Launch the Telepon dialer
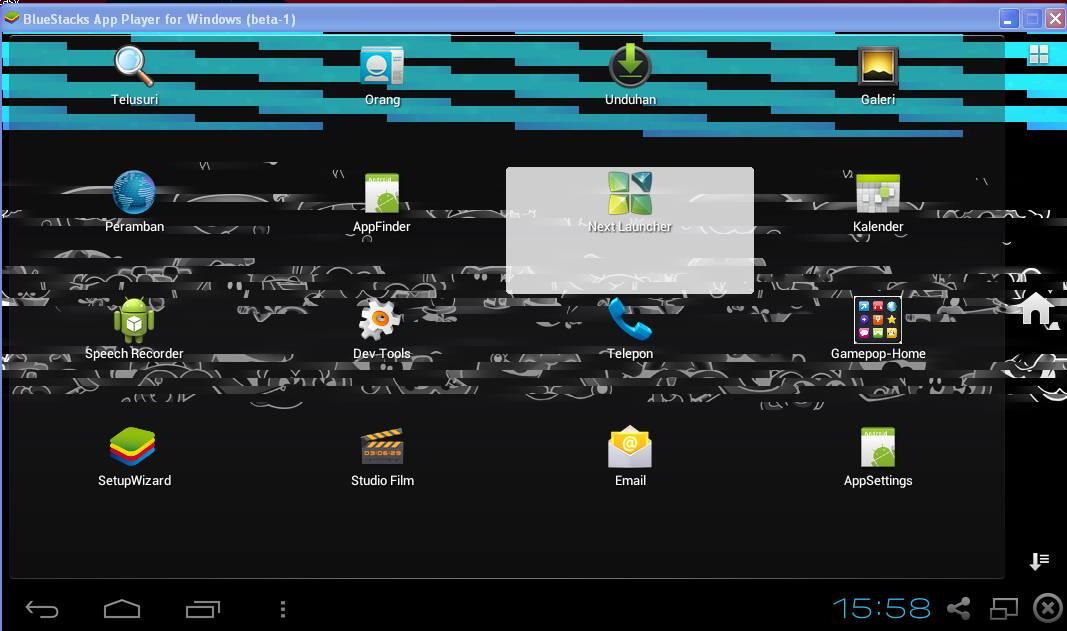This screenshot has height=631, width=1067. 630,319
